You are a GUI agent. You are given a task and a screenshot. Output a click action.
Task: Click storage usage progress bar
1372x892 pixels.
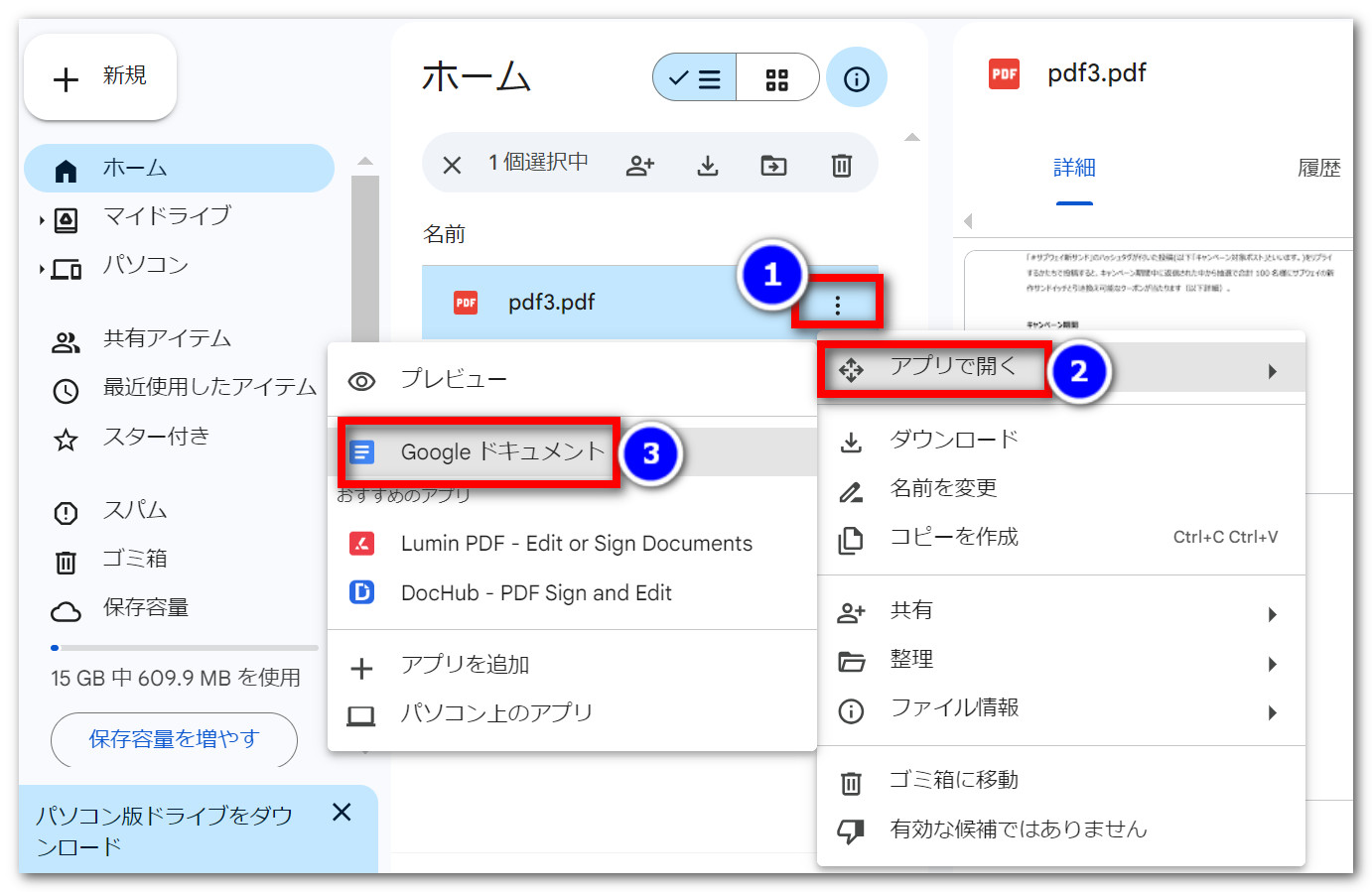[185, 648]
